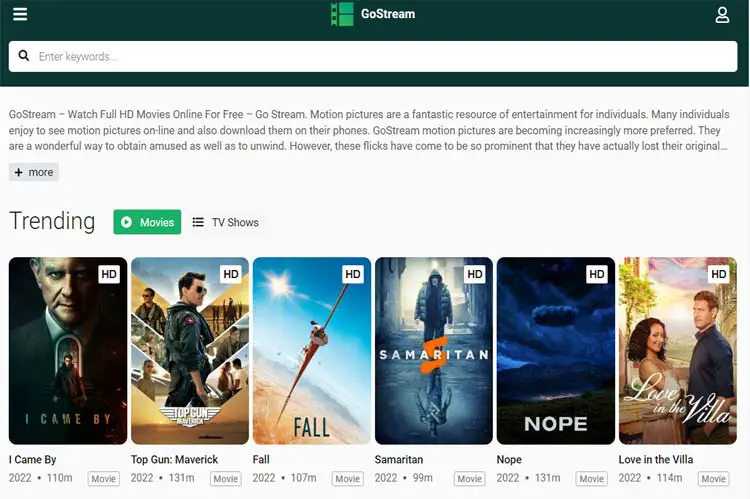Click the GoStream description paragraph

(x=368, y=130)
